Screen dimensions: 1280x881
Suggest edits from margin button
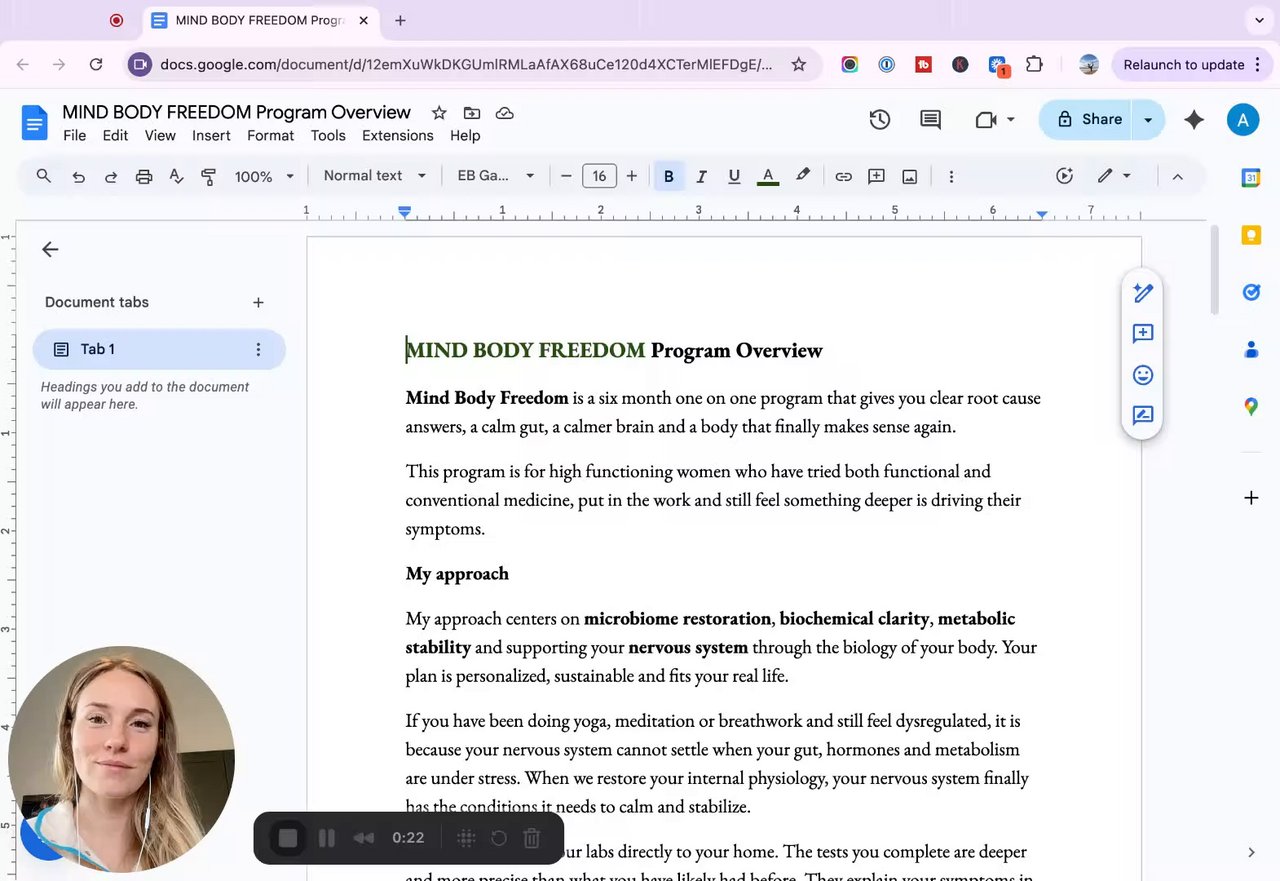tap(1143, 416)
